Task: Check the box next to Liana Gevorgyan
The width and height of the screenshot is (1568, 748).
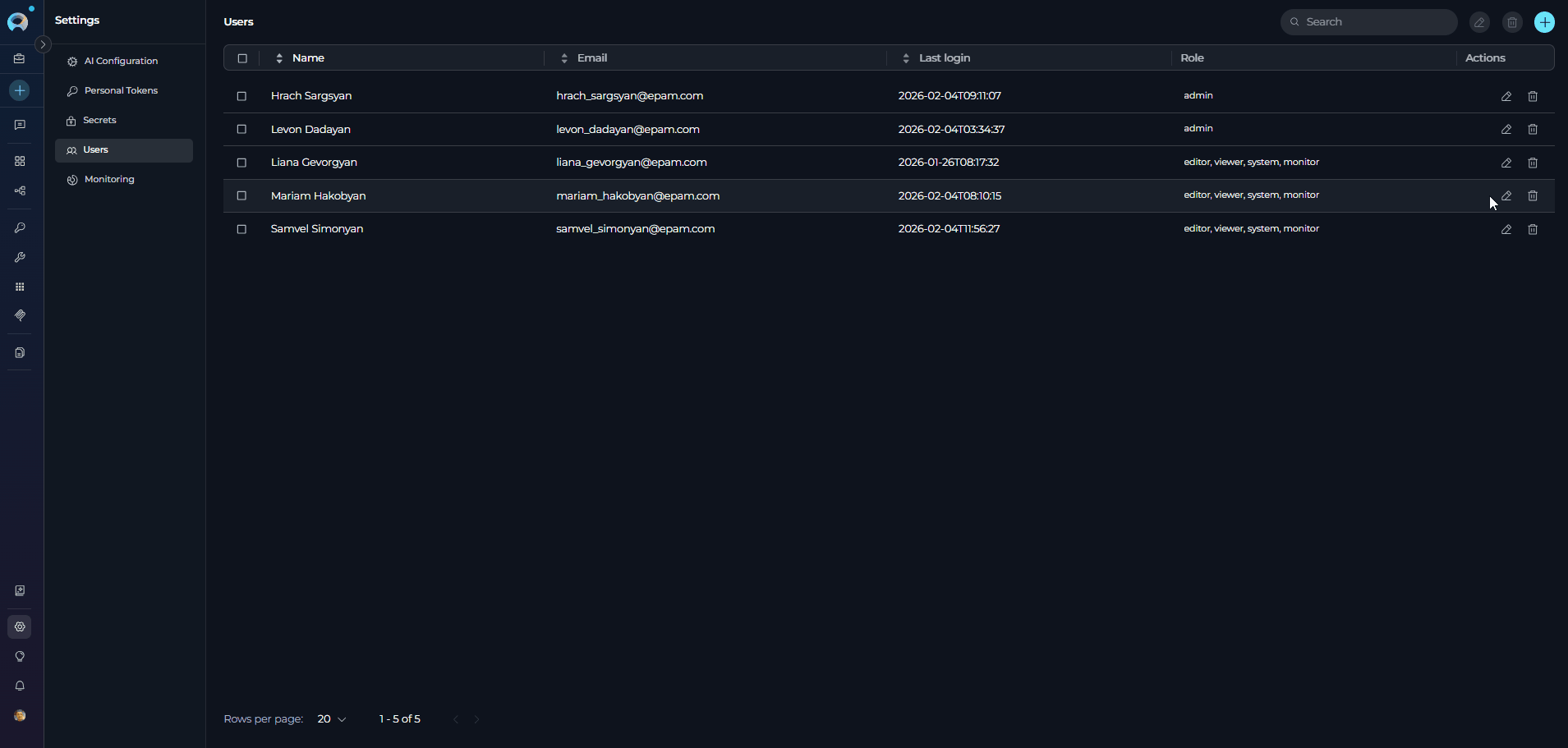Action: click(x=241, y=163)
